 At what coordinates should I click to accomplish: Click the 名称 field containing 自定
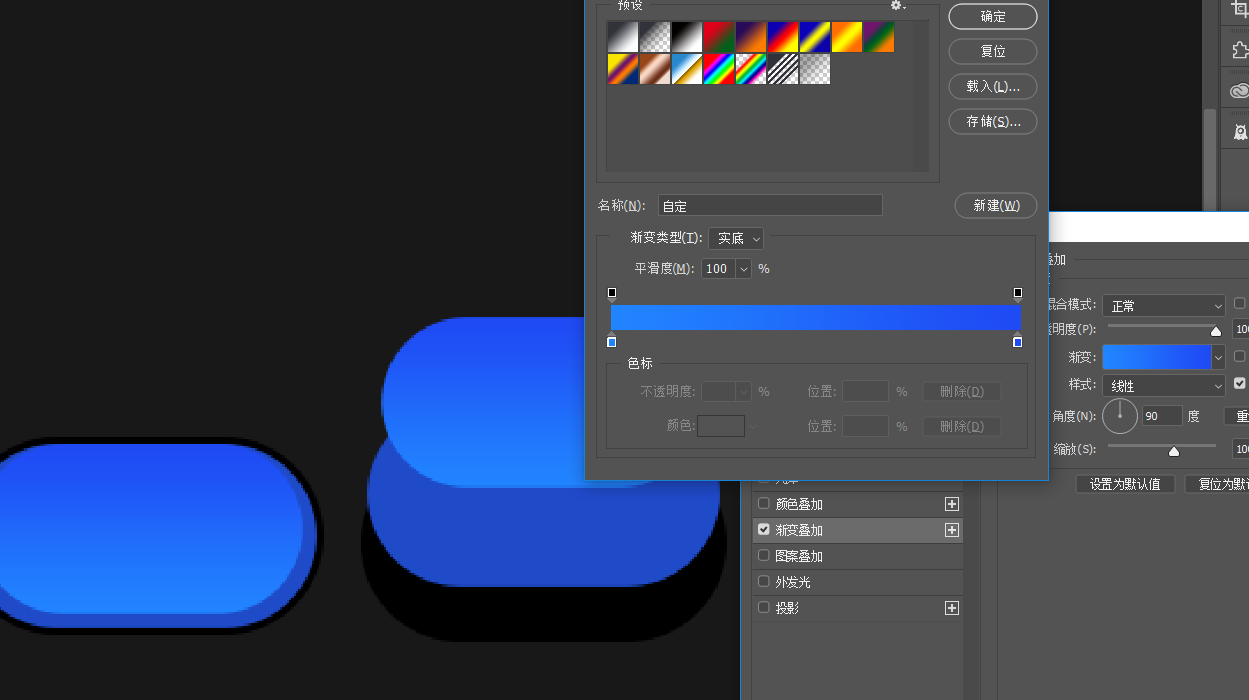click(770, 205)
